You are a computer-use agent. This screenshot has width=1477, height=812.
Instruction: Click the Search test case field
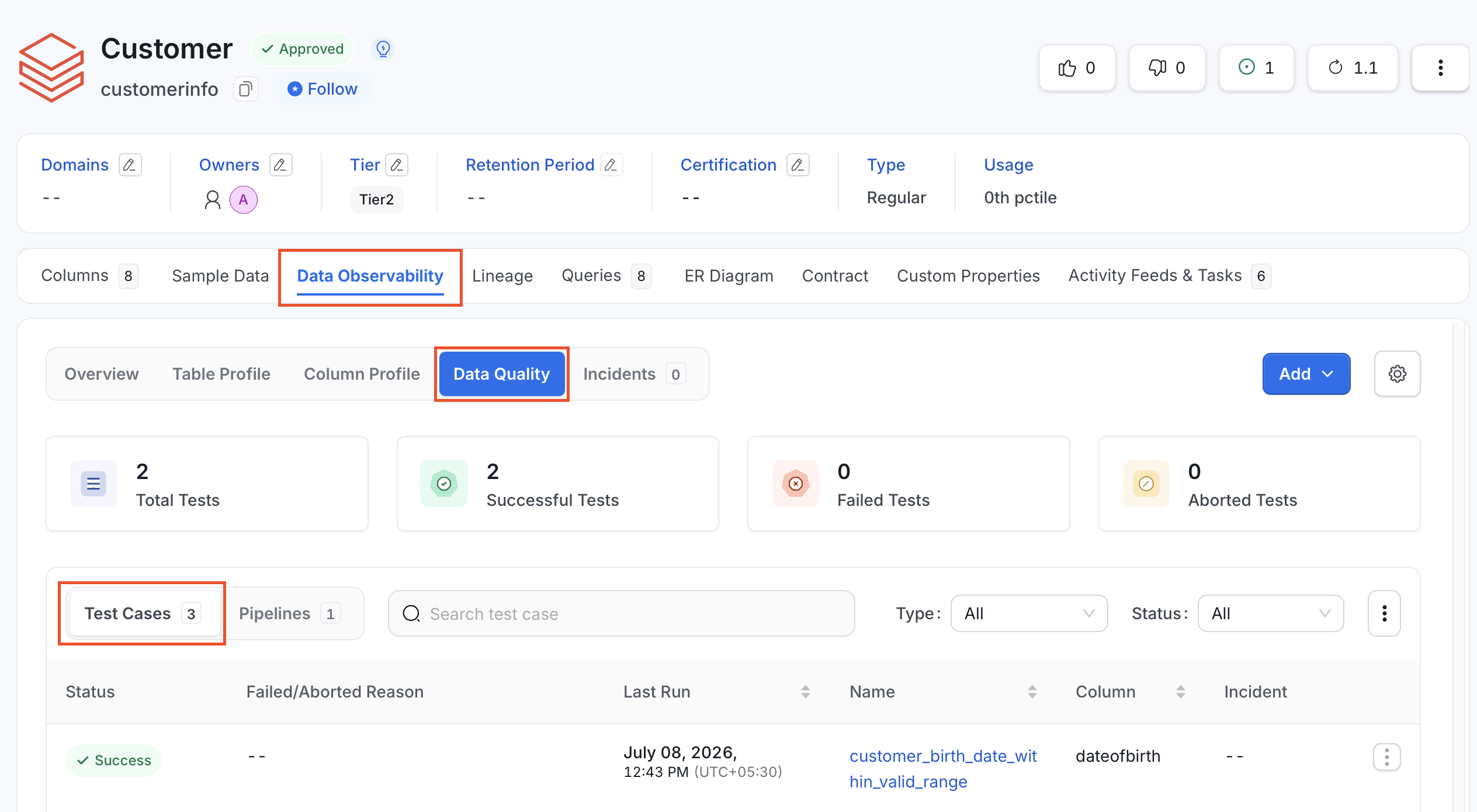[621, 613]
